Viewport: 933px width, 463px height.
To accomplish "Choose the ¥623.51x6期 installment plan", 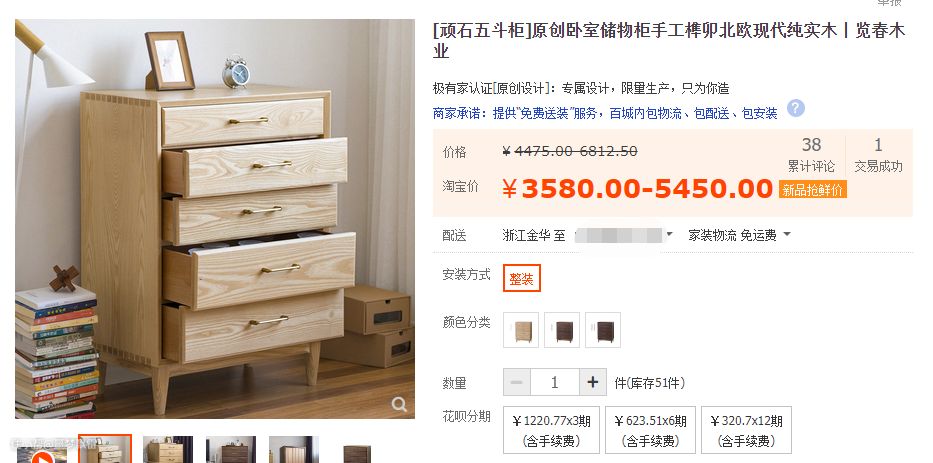I will [650, 430].
